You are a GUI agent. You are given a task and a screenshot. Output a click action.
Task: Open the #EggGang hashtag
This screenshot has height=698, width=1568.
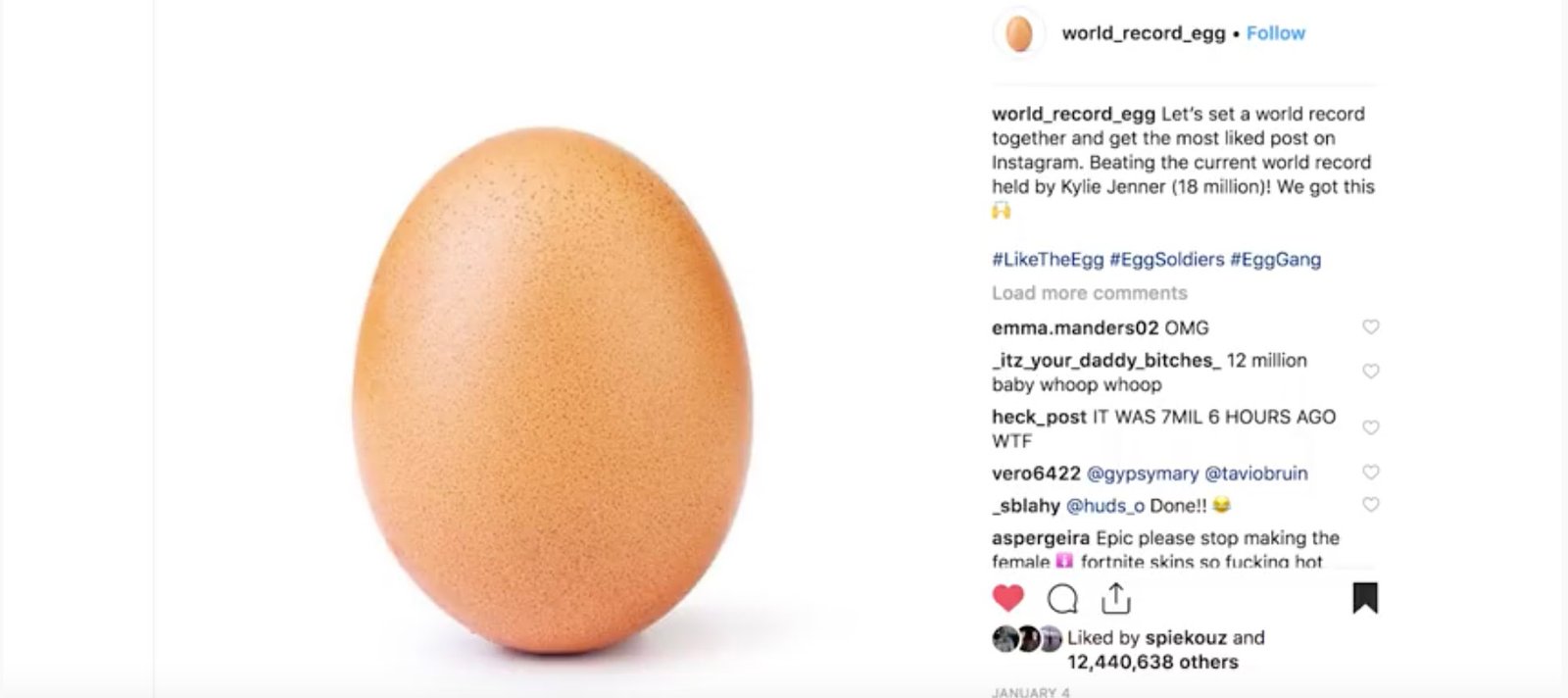[x=1275, y=260]
